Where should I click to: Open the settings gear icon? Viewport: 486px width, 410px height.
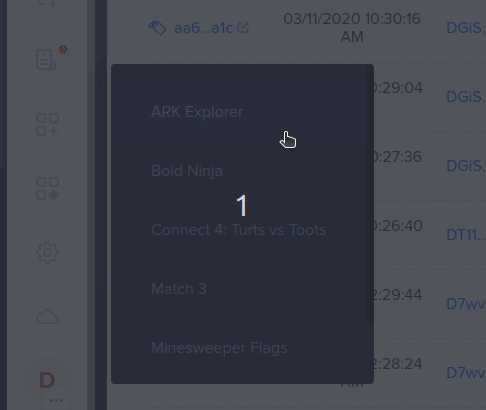(x=47, y=252)
